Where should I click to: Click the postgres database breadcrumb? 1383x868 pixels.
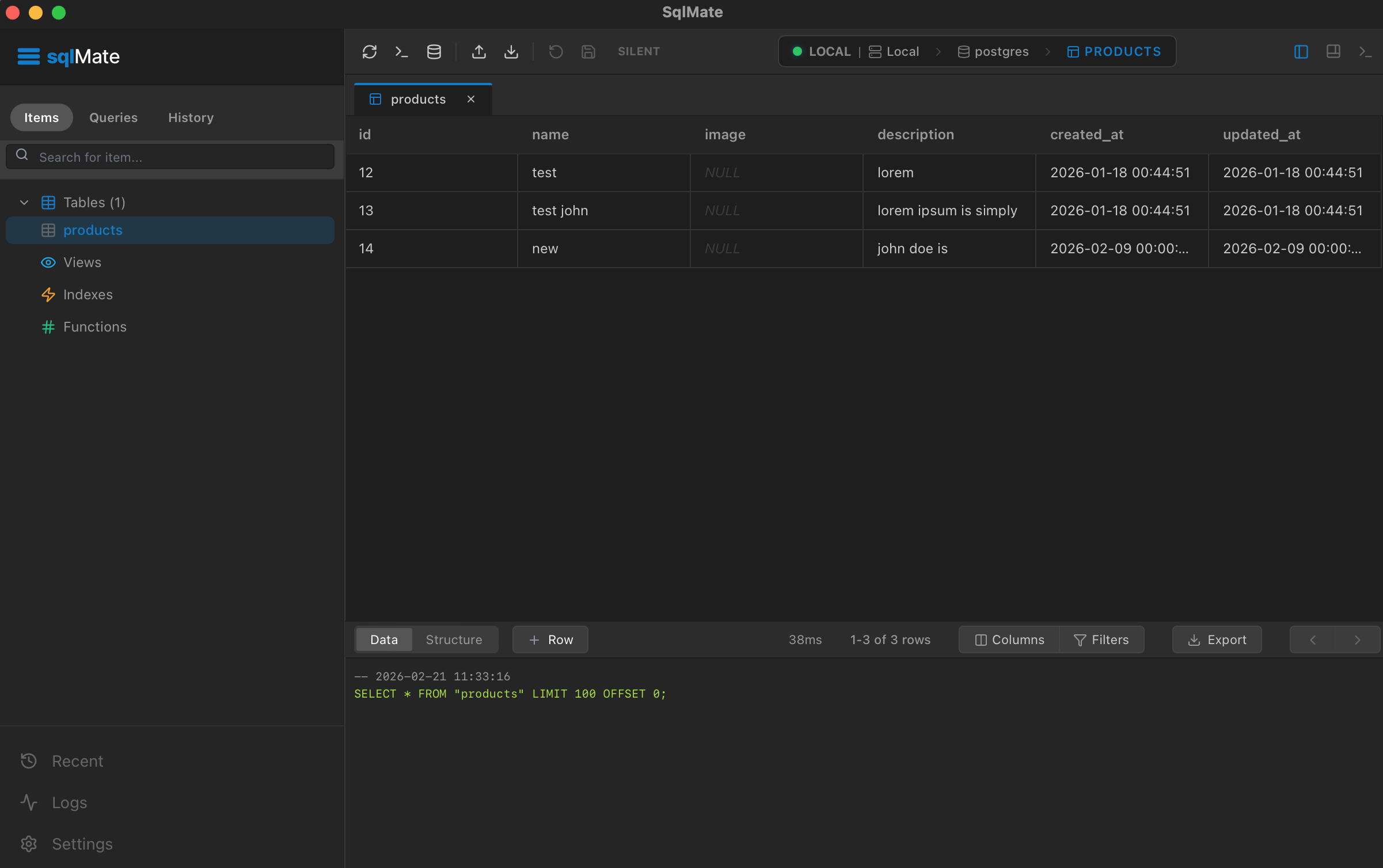click(x=993, y=52)
